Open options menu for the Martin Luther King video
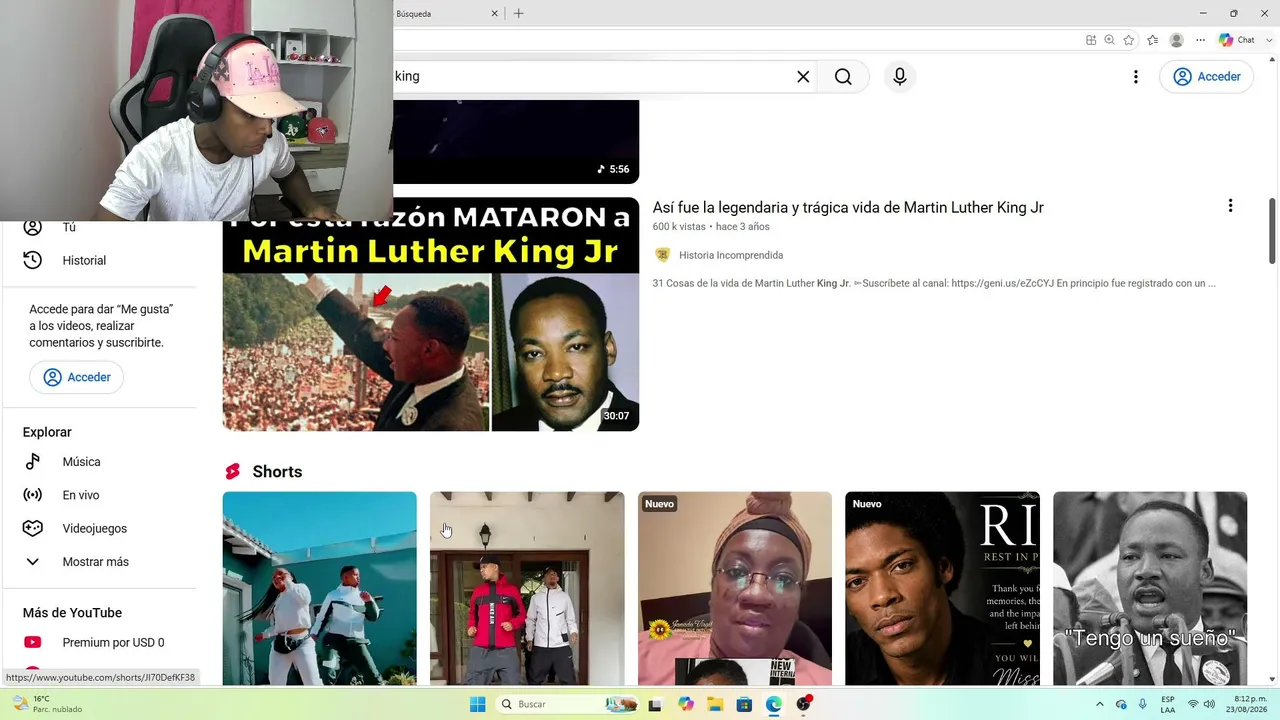The height and width of the screenshot is (720, 1280). click(1230, 206)
